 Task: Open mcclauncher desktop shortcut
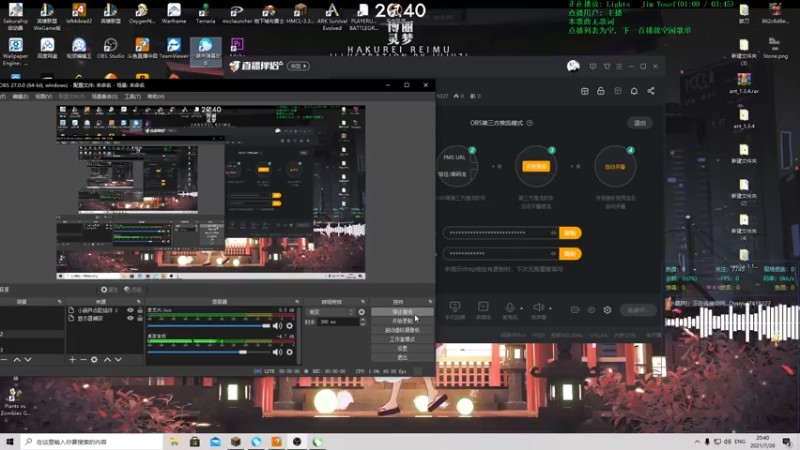tap(237, 14)
